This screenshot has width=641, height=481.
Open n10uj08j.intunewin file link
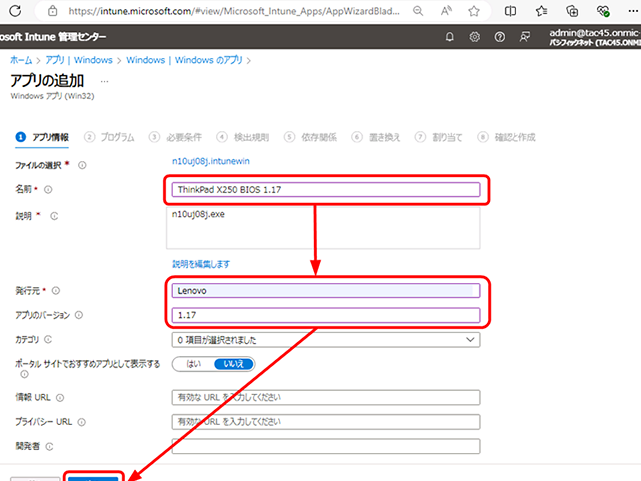[x=211, y=161]
